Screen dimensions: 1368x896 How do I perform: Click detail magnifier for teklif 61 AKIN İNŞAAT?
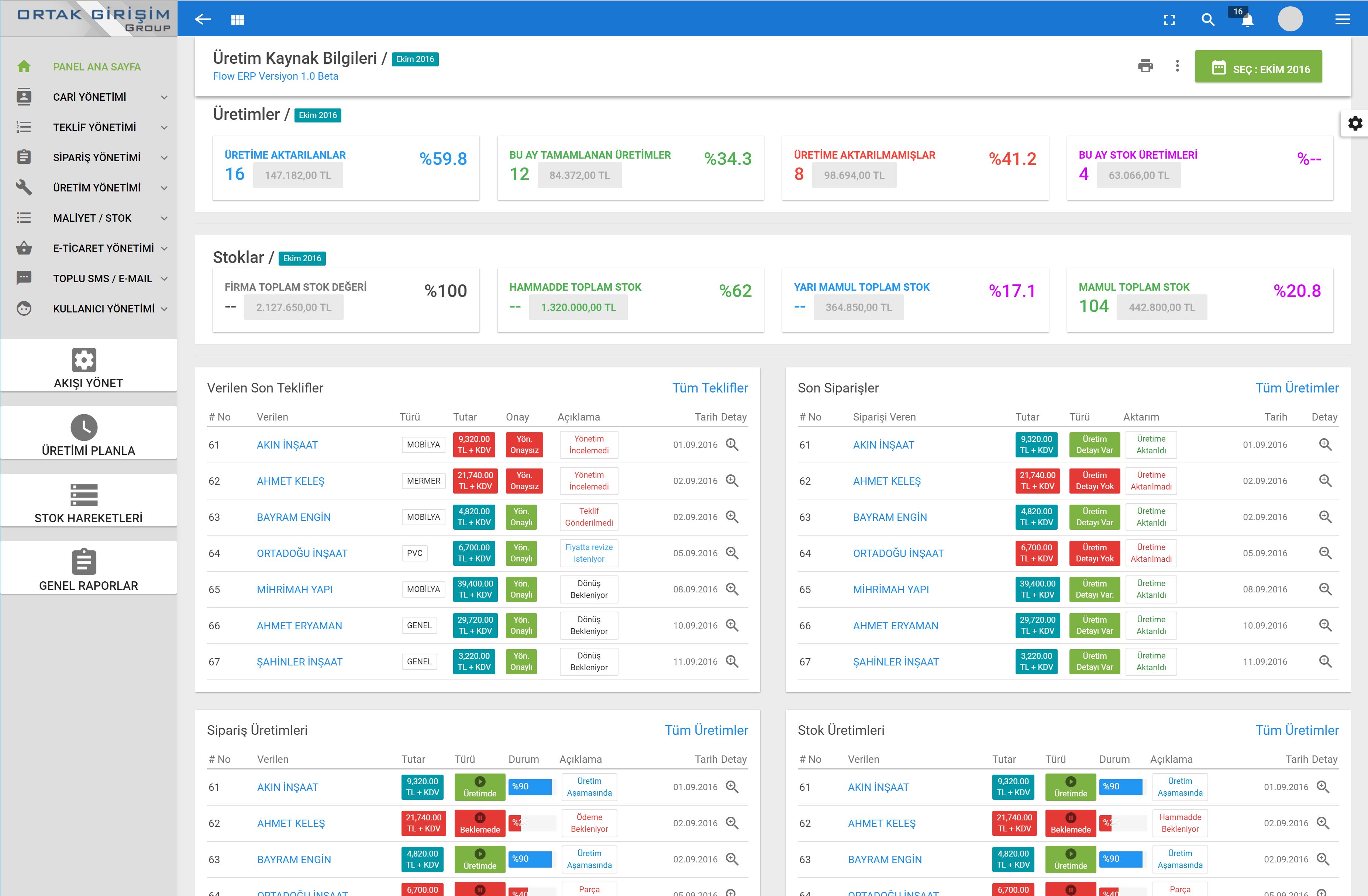pyautogui.click(x=732, y=444)
